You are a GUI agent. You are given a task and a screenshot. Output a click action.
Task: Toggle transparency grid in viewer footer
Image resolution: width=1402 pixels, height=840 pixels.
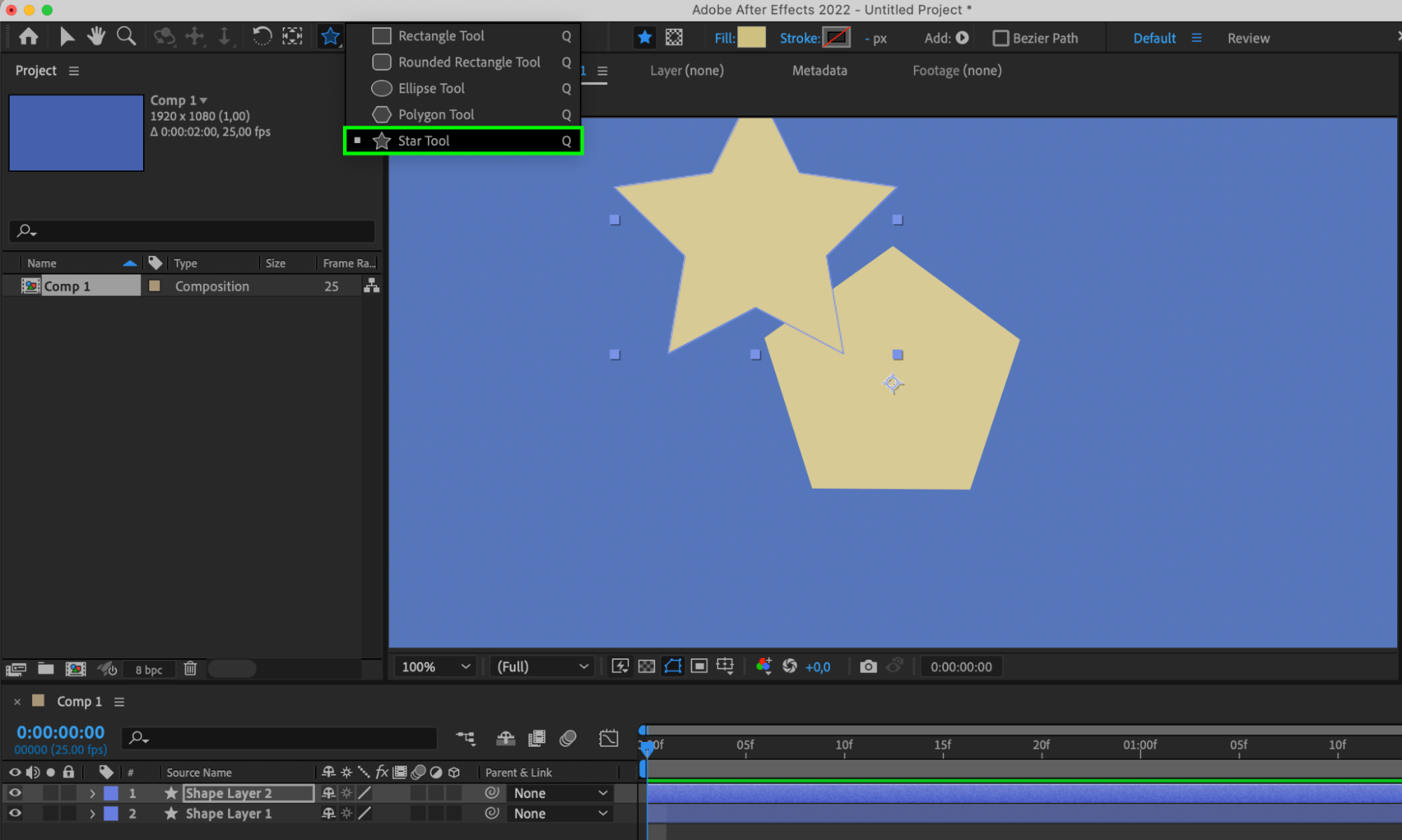647,667
